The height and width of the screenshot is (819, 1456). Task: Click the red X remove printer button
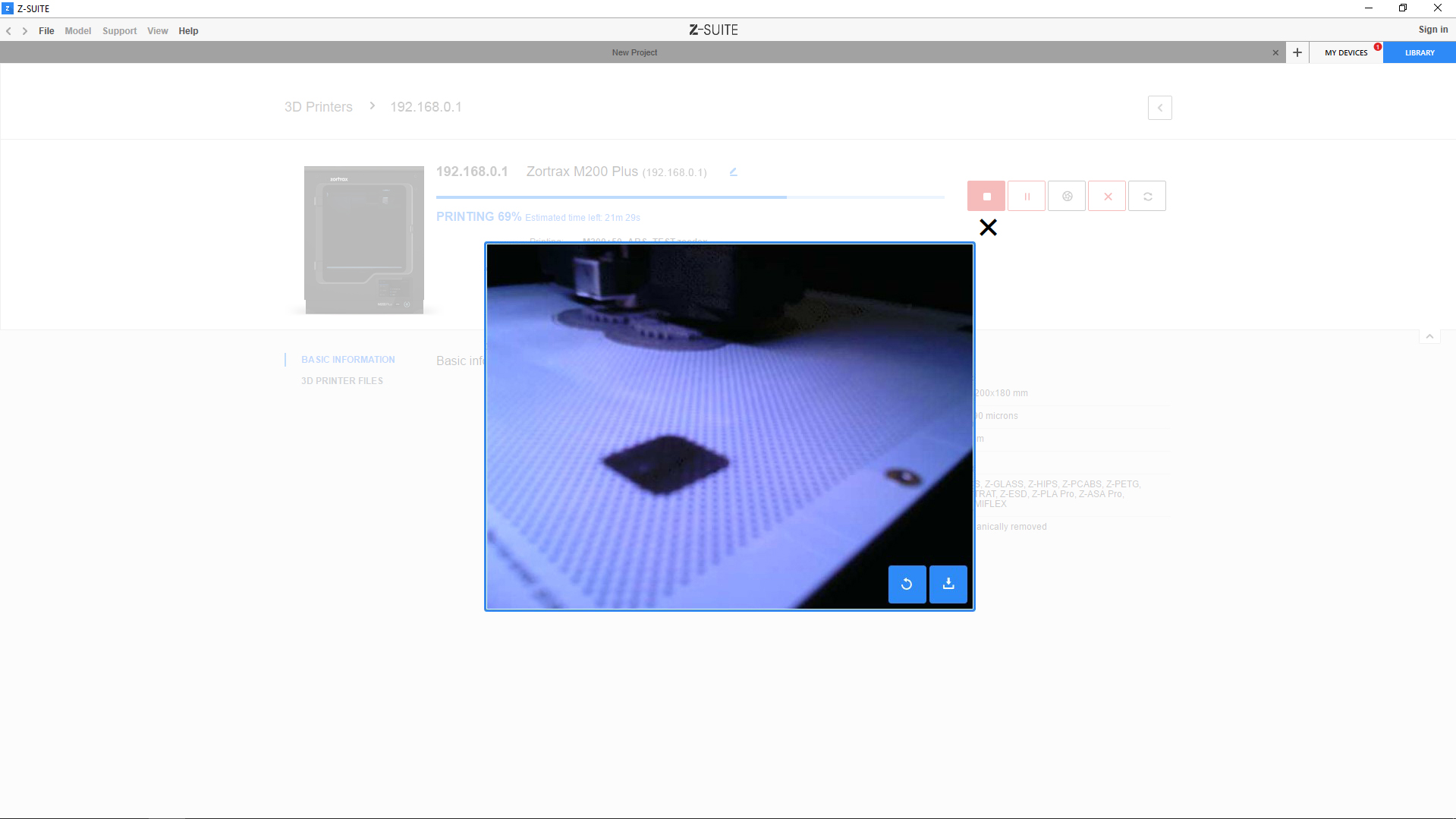(x=1107, y=196)
